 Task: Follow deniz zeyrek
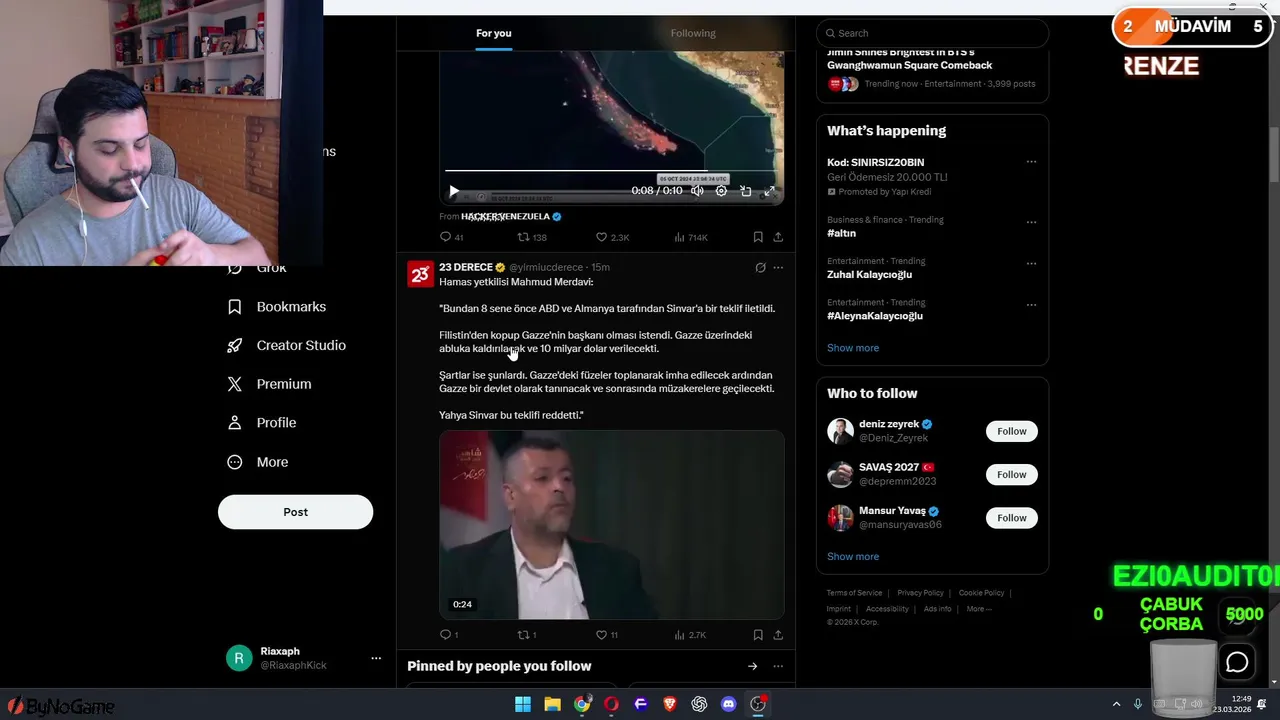1011,431
